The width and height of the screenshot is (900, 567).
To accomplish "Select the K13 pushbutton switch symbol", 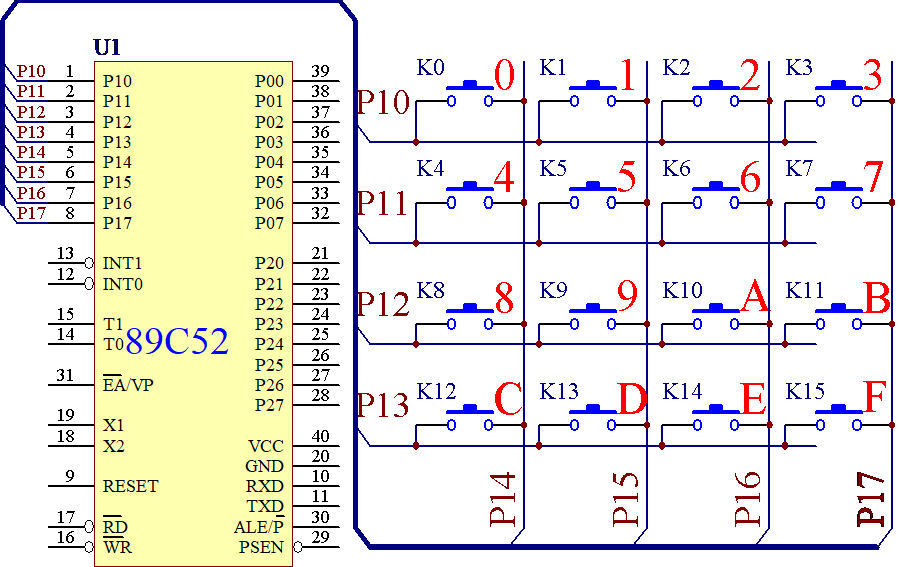I will [593, 418].
